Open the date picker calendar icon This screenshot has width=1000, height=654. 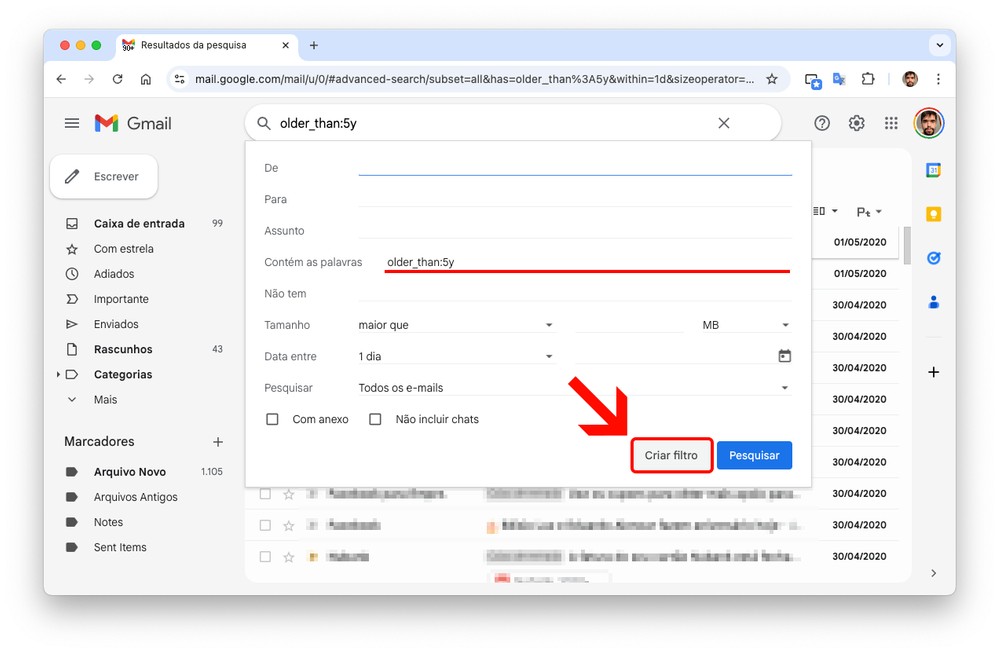784,356
